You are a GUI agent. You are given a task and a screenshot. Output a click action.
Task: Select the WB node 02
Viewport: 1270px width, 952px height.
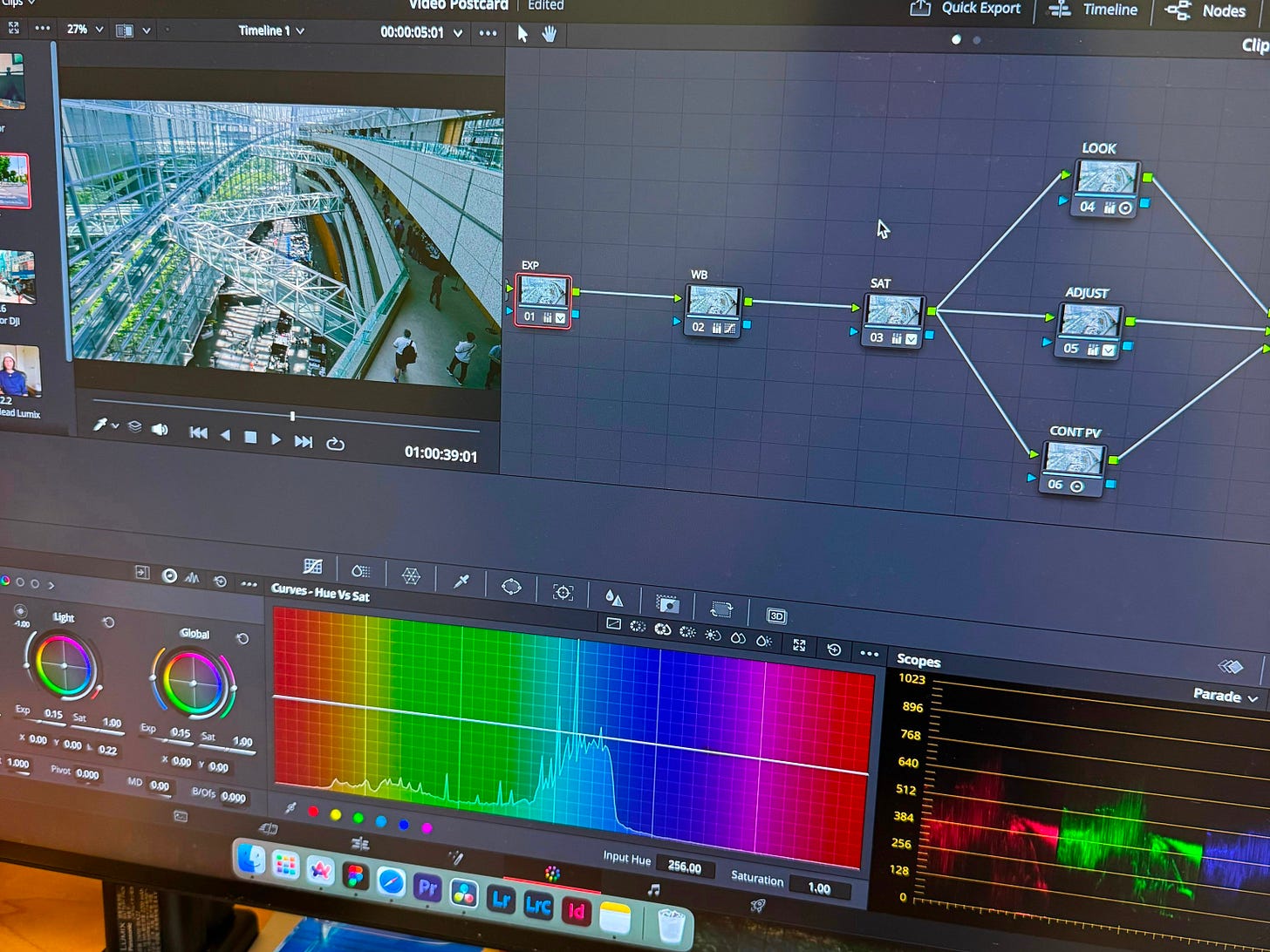(x=714, y=310)
